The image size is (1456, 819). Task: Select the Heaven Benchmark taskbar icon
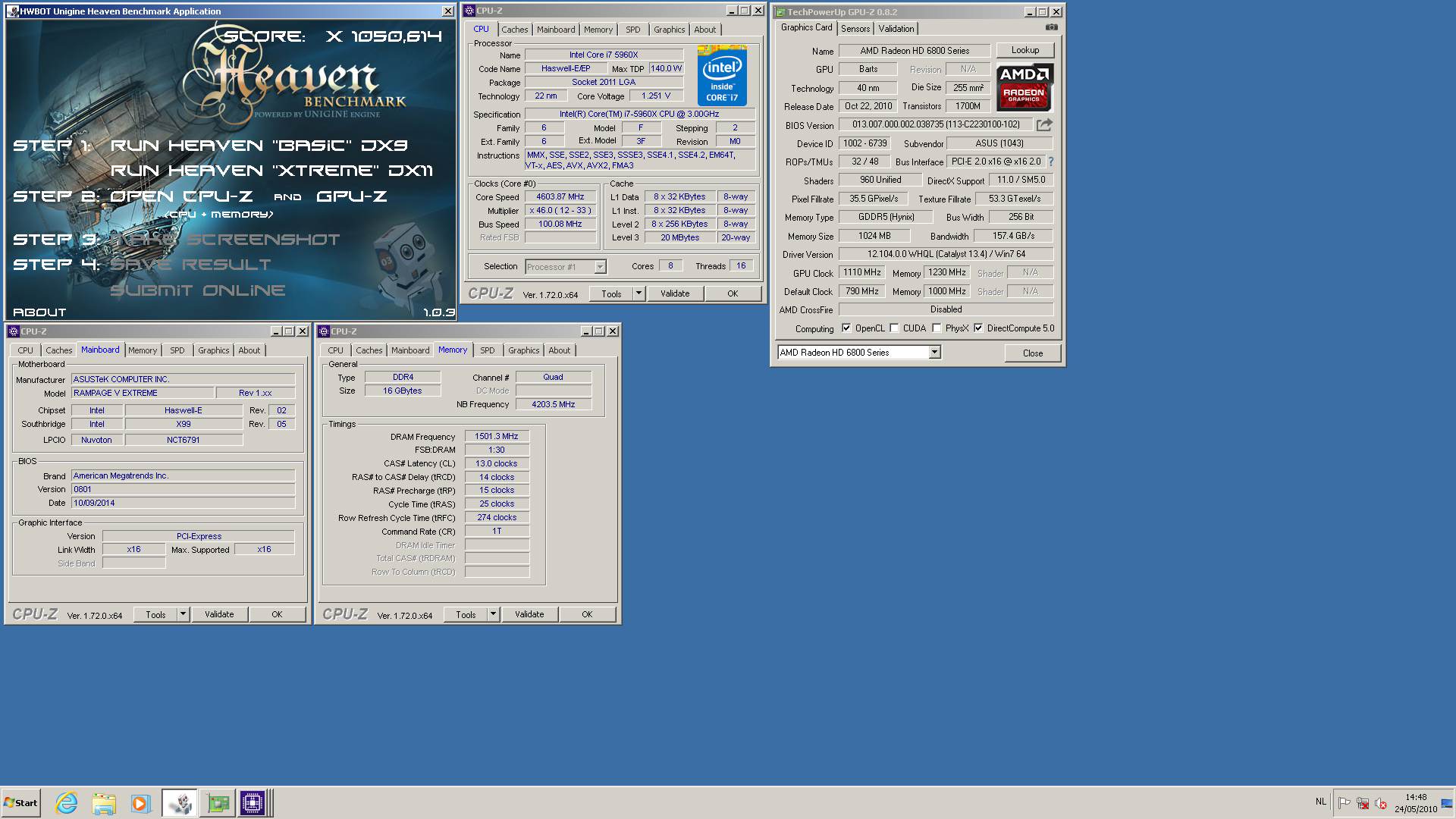click(x=180, y=802)
